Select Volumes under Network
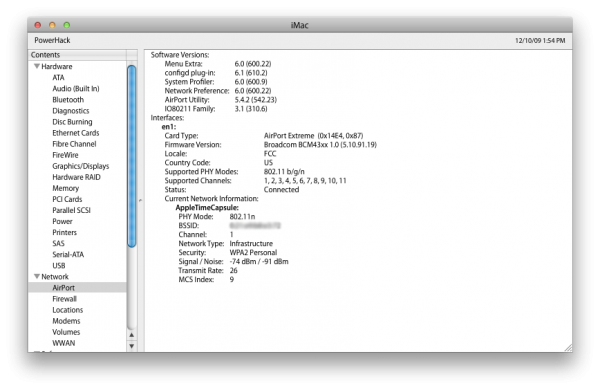Image resolution: width=600 pixels, height=390 pixels. coord(66,332)
